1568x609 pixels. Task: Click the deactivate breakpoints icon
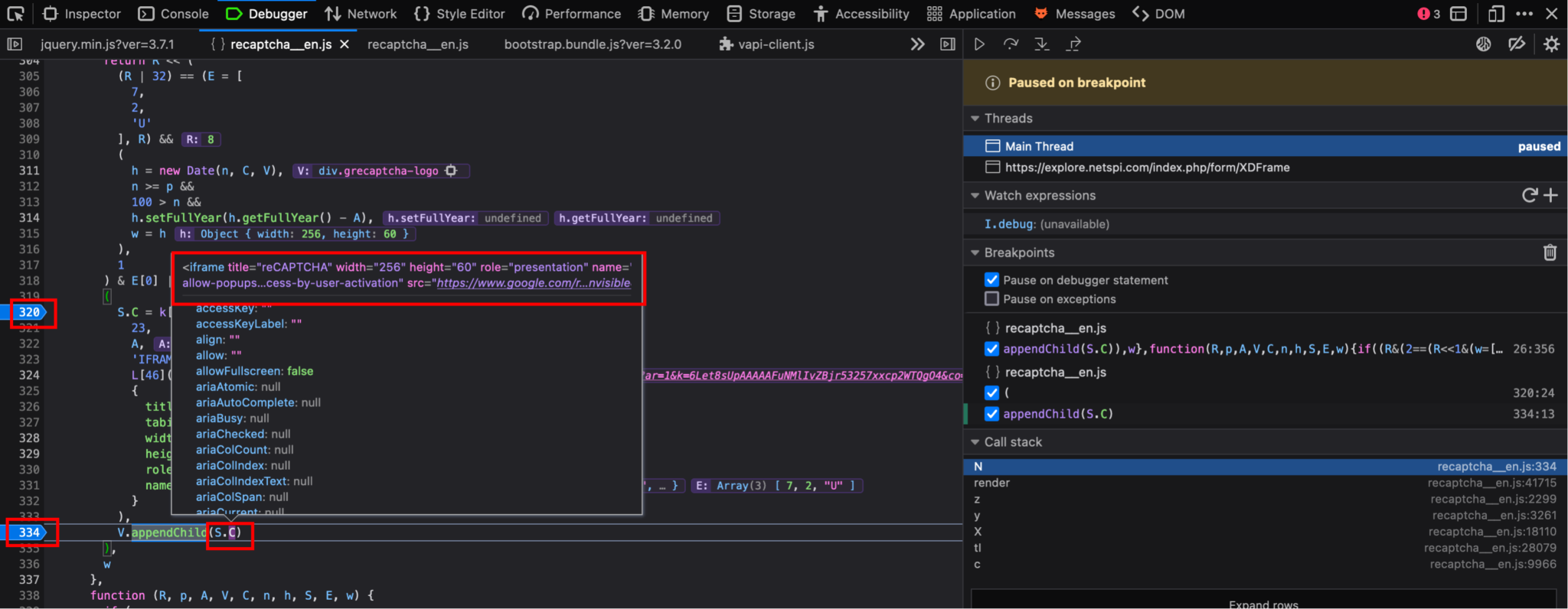tap(1516, 44)
